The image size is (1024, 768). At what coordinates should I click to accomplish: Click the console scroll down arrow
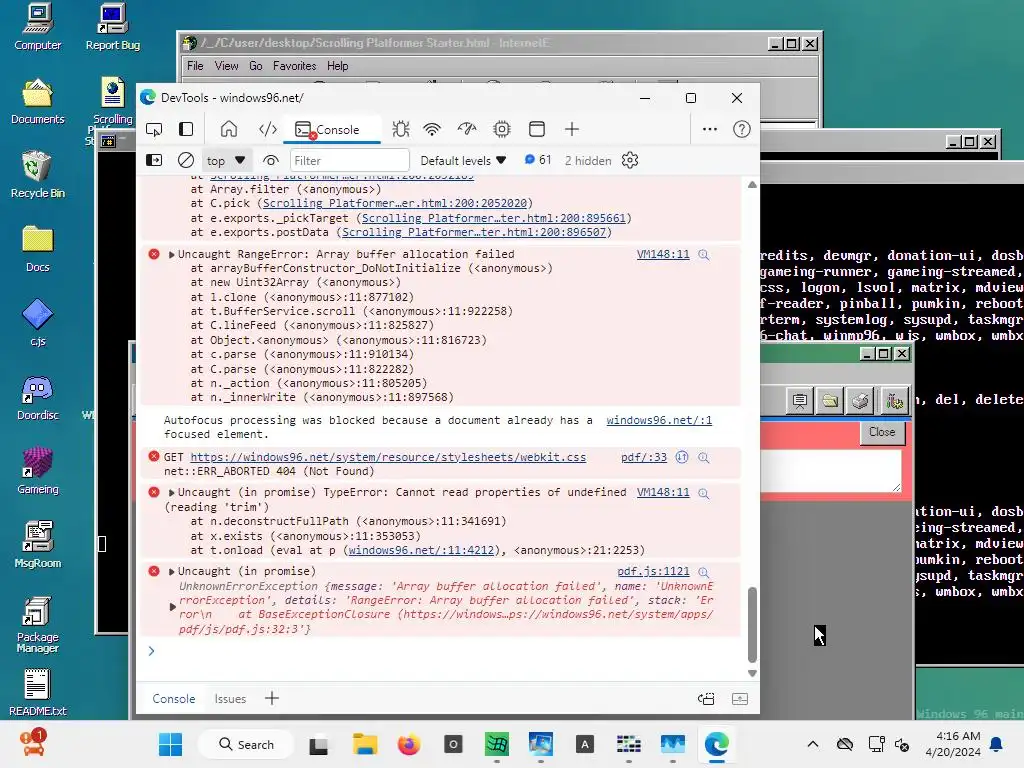click(752, 673)
